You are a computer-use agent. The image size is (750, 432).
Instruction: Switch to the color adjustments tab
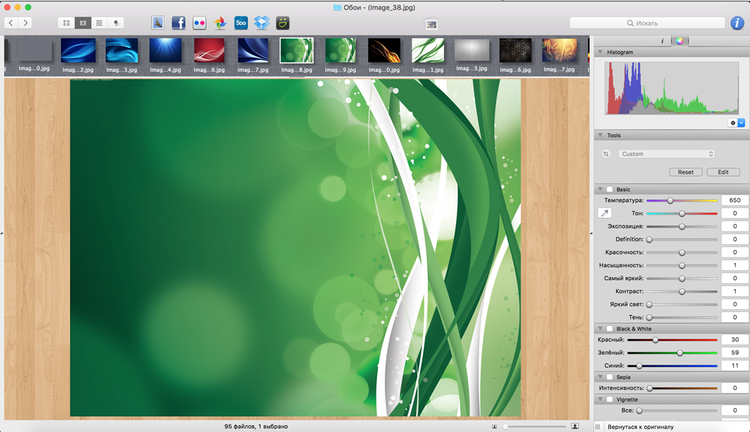tap(679, 41)
